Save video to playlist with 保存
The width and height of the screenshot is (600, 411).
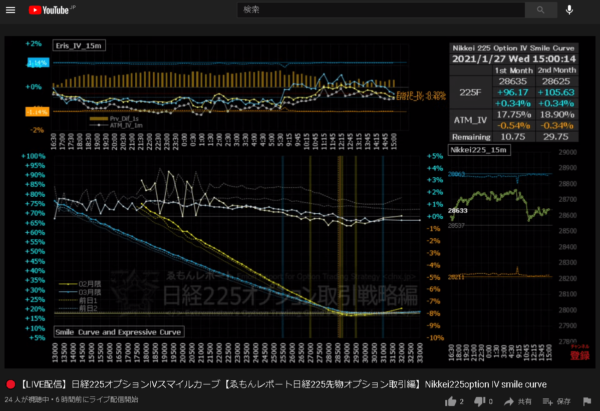tap(557, 400)
